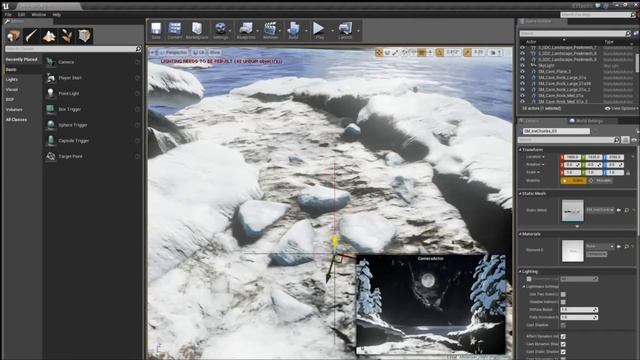Screen dimensions: 640x360
Task: Toggle Shadow Indirect Only checkbox
Action: click(x=563, y=302)
